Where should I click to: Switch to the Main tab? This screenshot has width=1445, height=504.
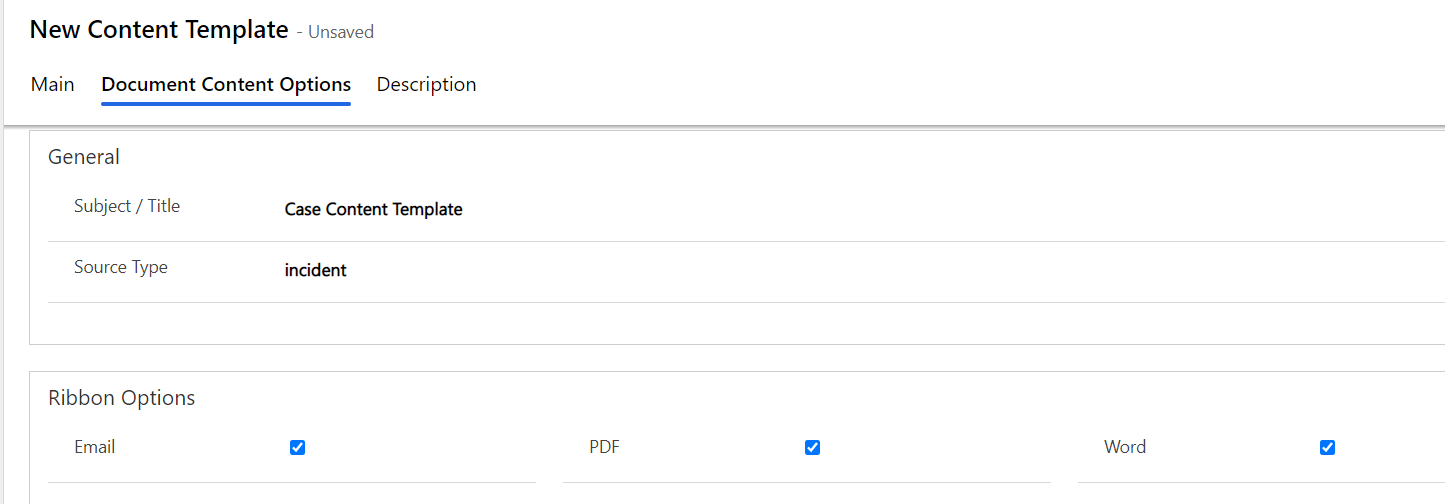pyautogui.click(x=53, y=85)
